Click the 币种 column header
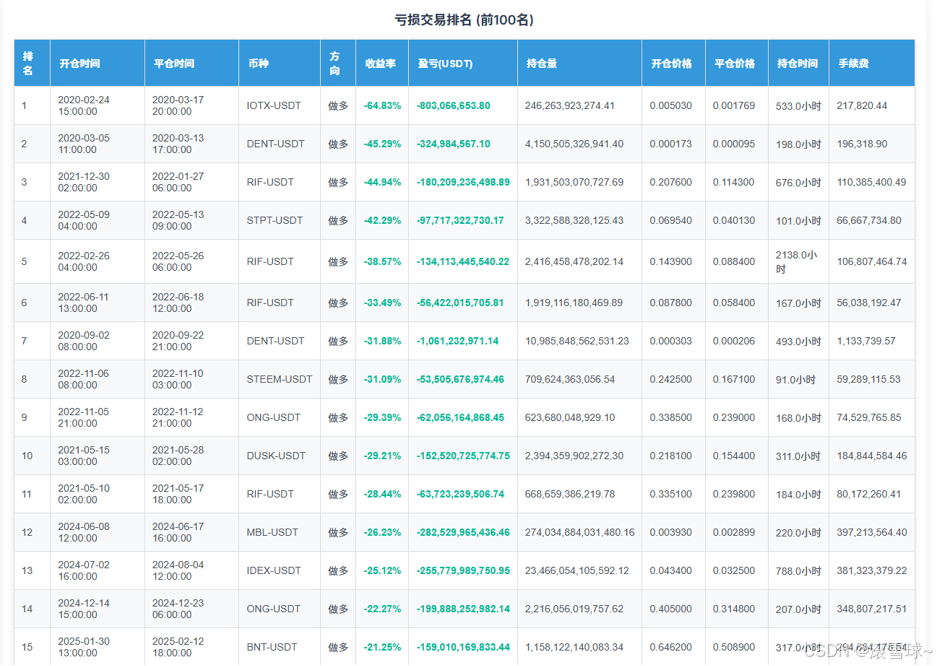Image resolution: width=937 pixels, height=666 pixels. coord(280,63)
